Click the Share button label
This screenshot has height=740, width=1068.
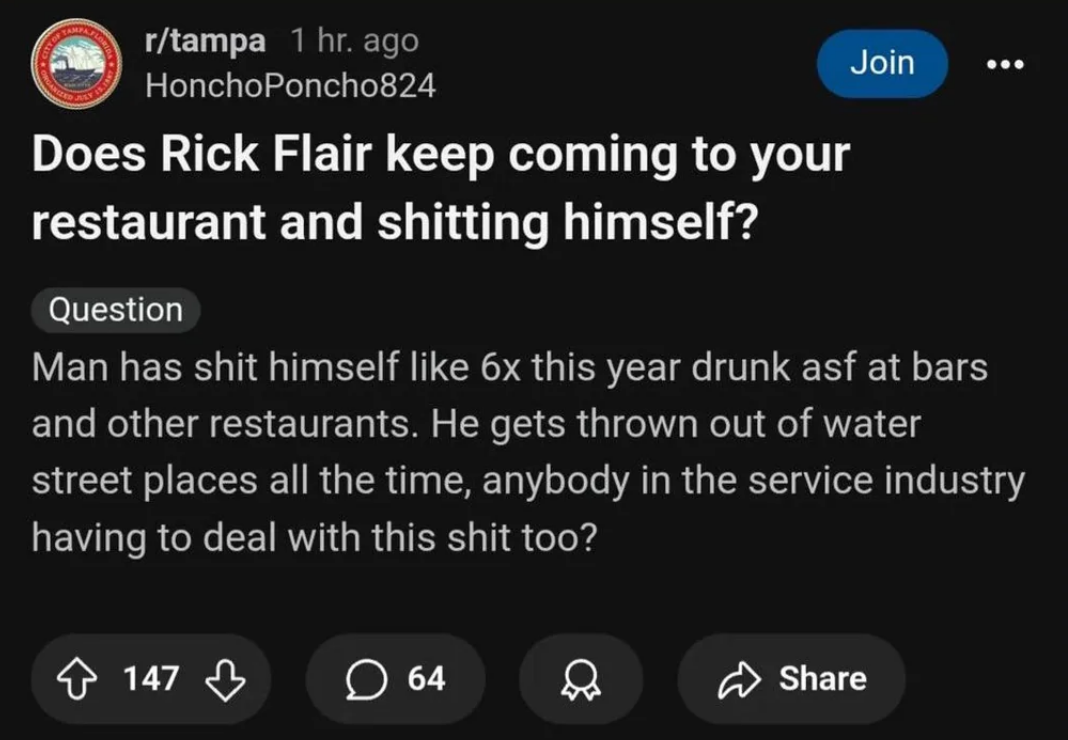point(822,679)
